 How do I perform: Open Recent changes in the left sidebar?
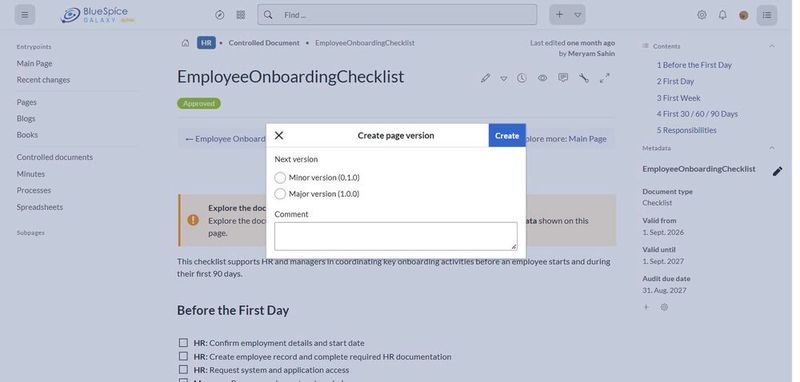click(x=43, y=80)
